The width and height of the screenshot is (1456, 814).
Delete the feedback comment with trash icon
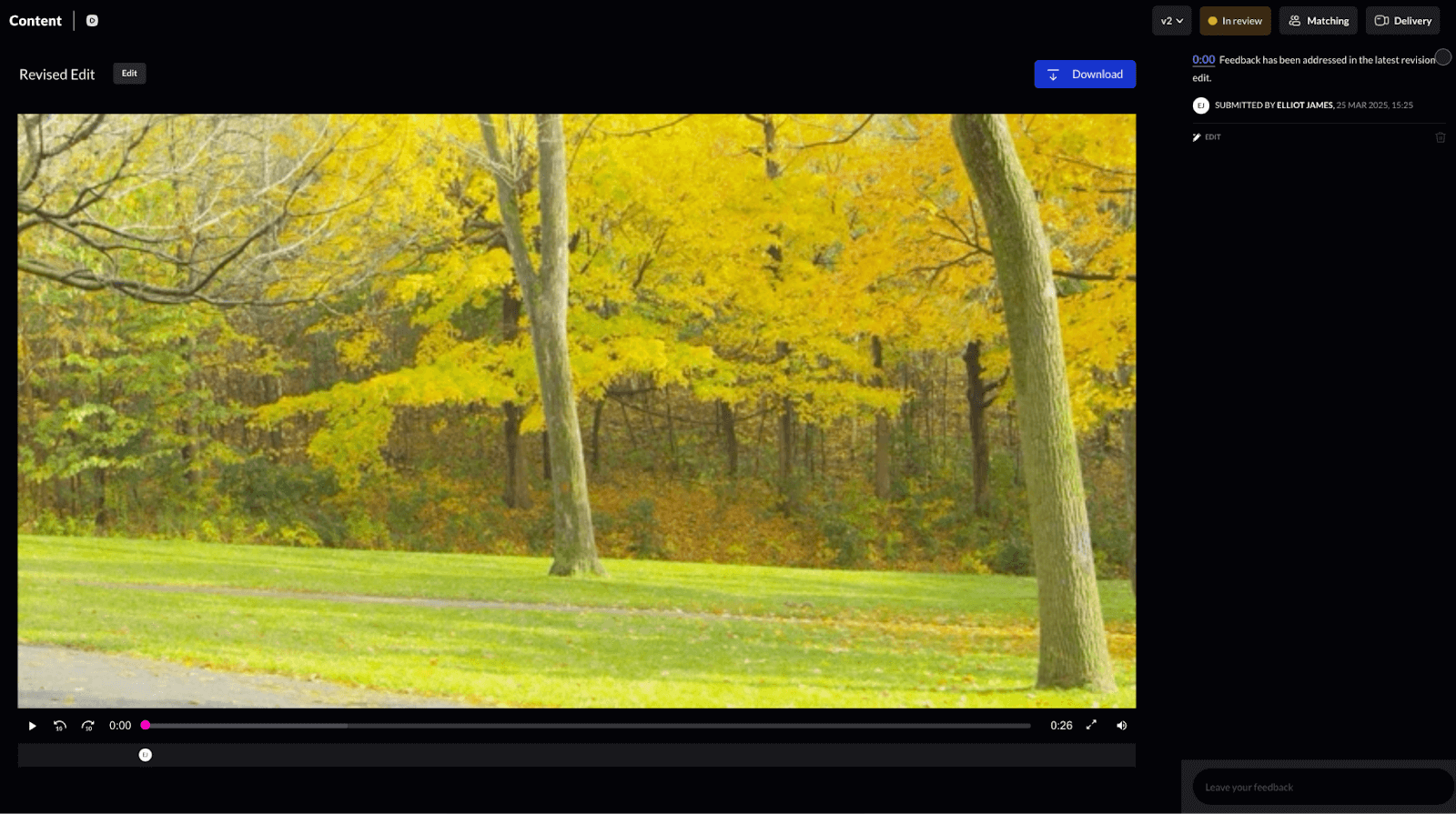click(x=1440, y=137)
